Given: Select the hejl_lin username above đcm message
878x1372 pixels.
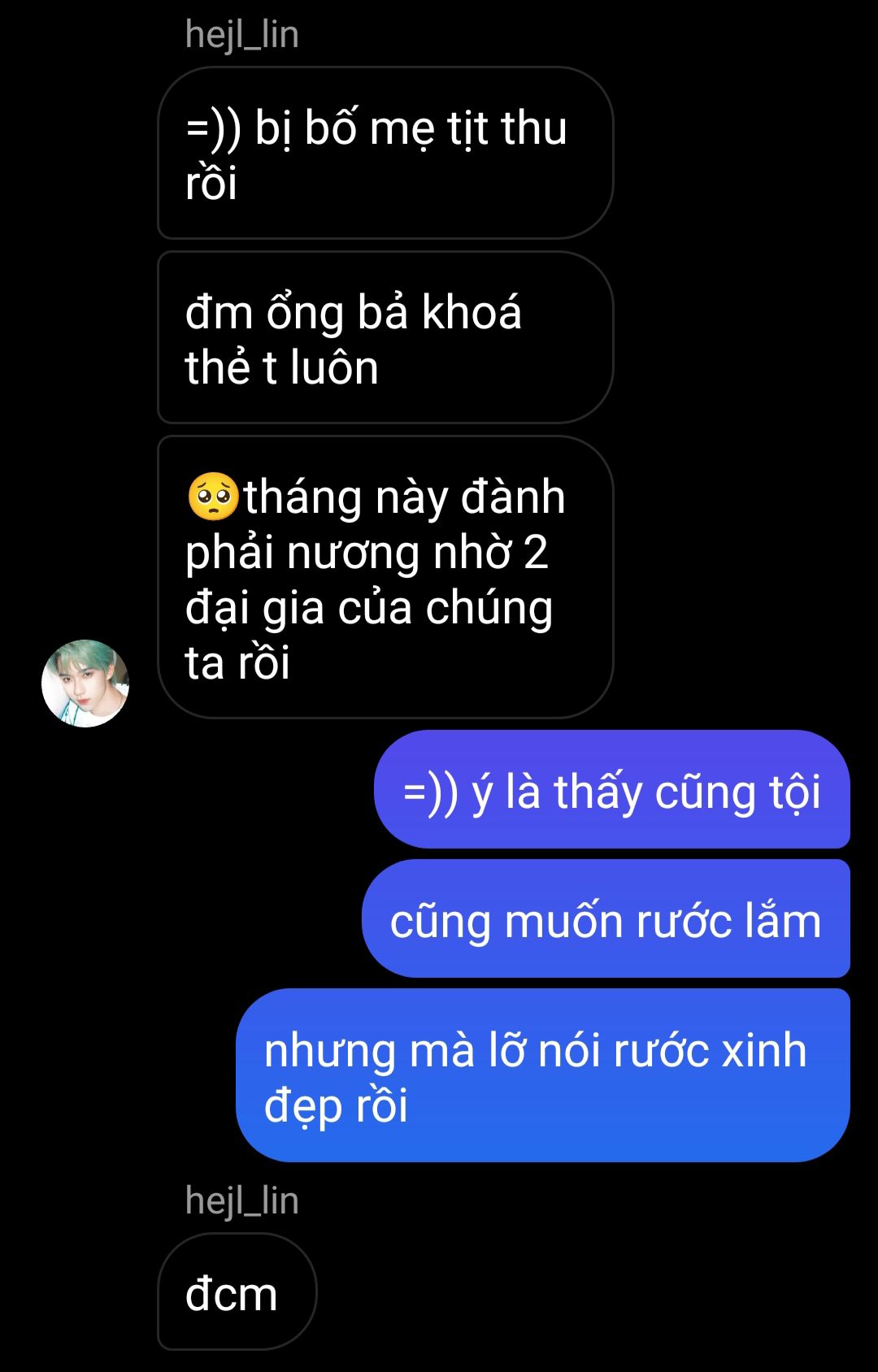Looking at the screenshot, I should (242, 1201).
